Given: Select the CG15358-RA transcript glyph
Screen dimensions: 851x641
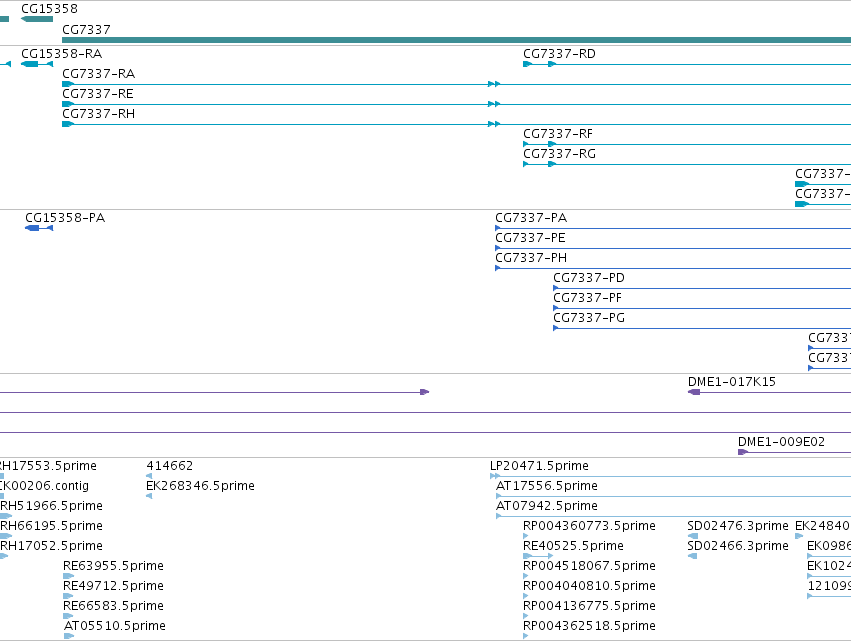Looking at the screenshot, I should 37,64.
